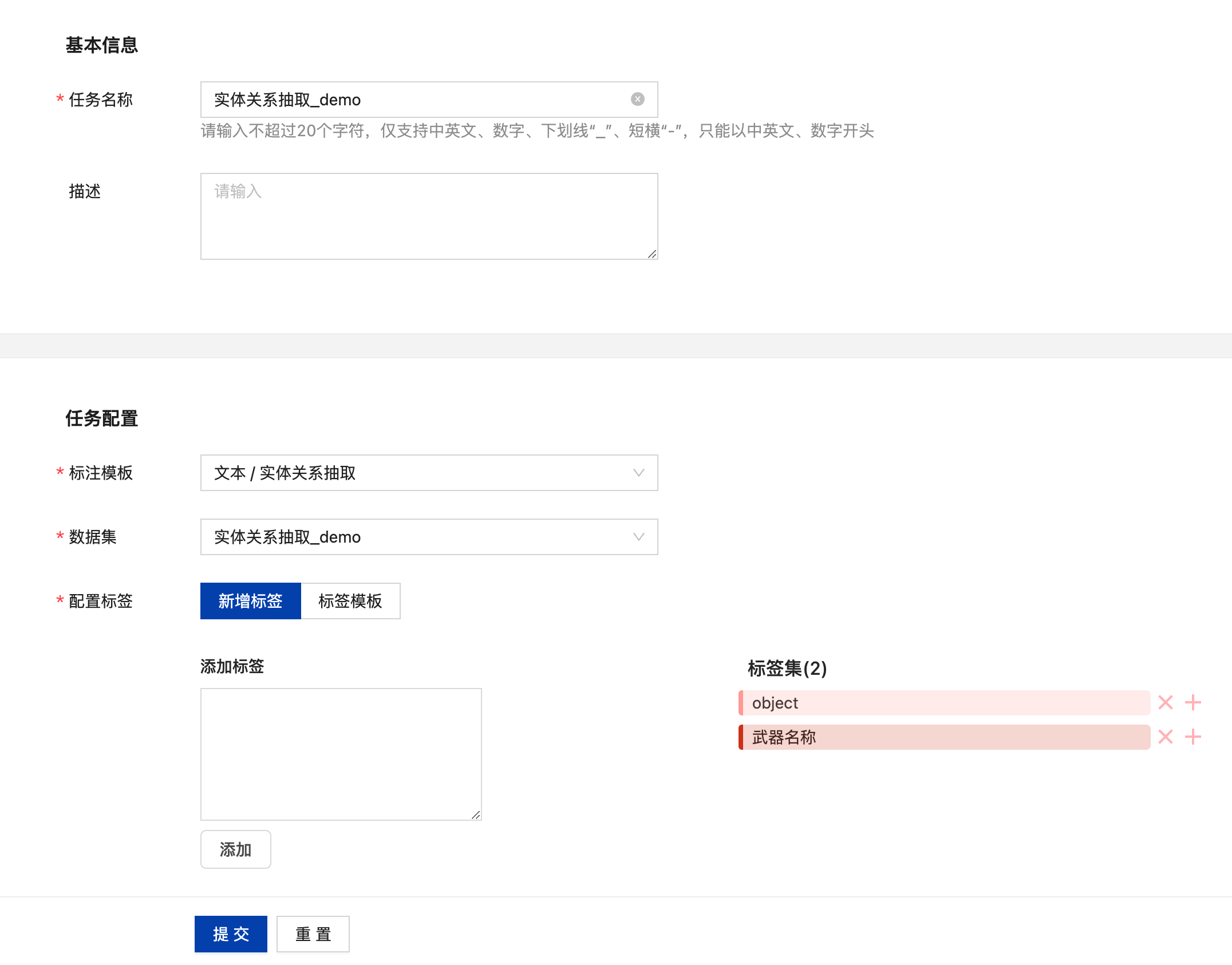Click the 基本信息 section heading

coord(101,45)
